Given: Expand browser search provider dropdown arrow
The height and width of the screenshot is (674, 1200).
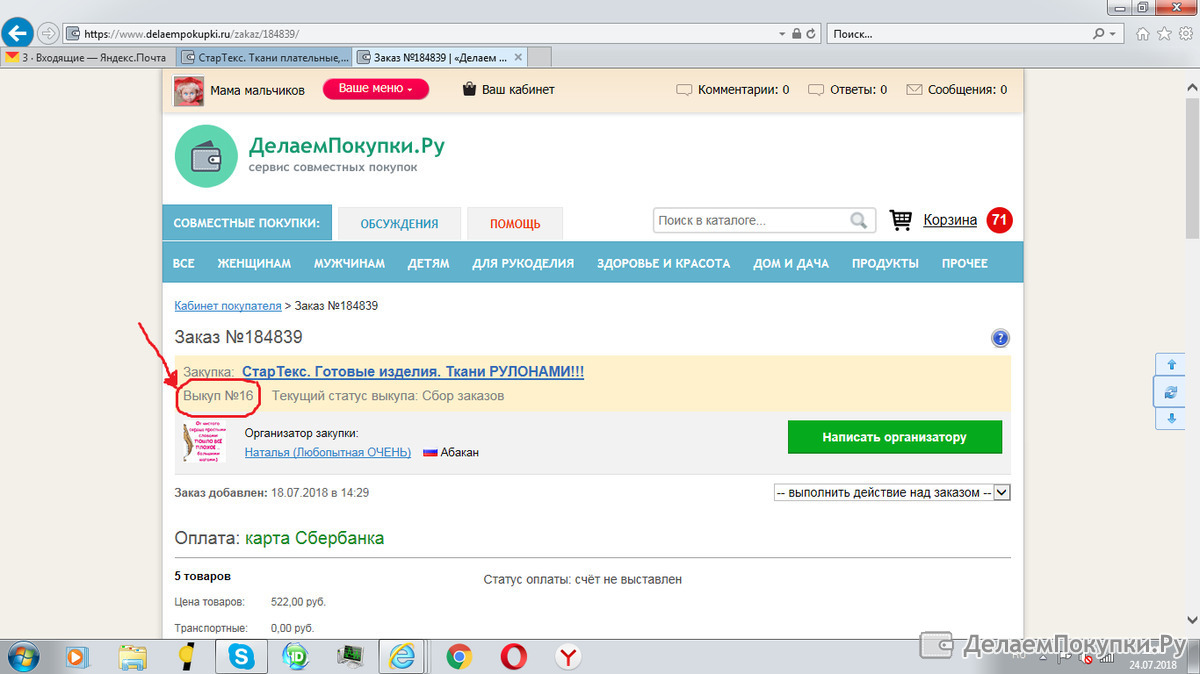Looking at the screenshot, I should pos(1115,33).
